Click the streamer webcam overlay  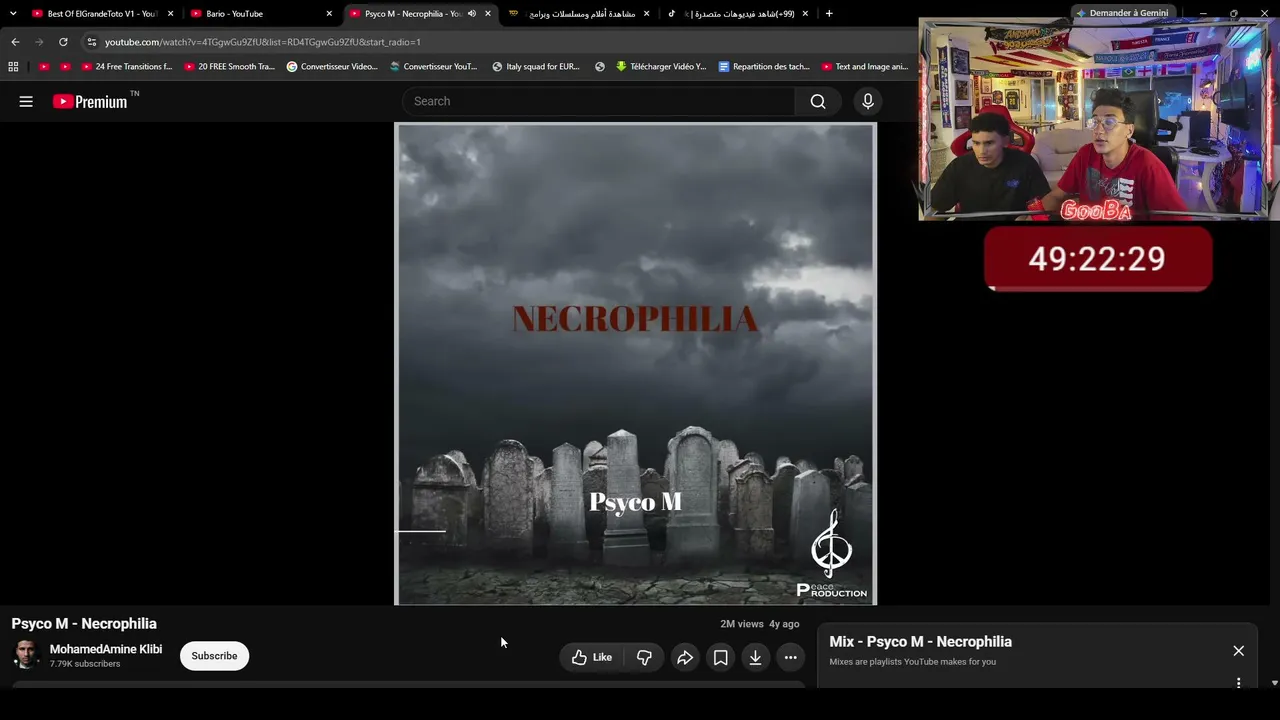pos(1097,120)
